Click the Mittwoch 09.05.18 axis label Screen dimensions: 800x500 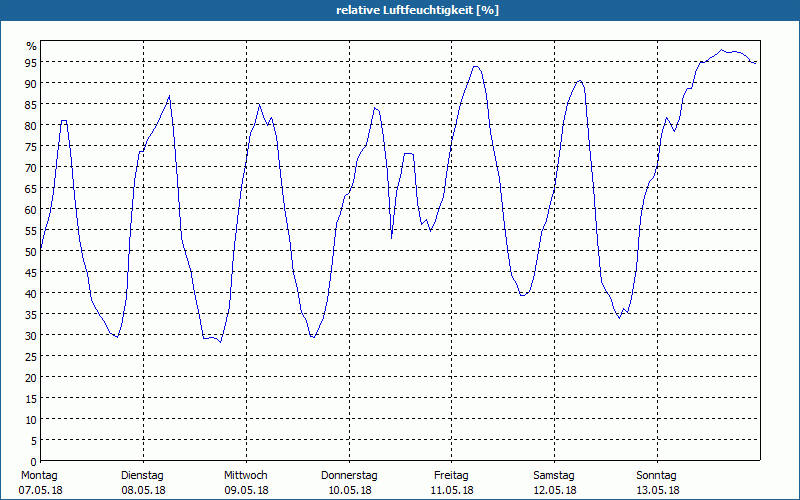[246, 482]
